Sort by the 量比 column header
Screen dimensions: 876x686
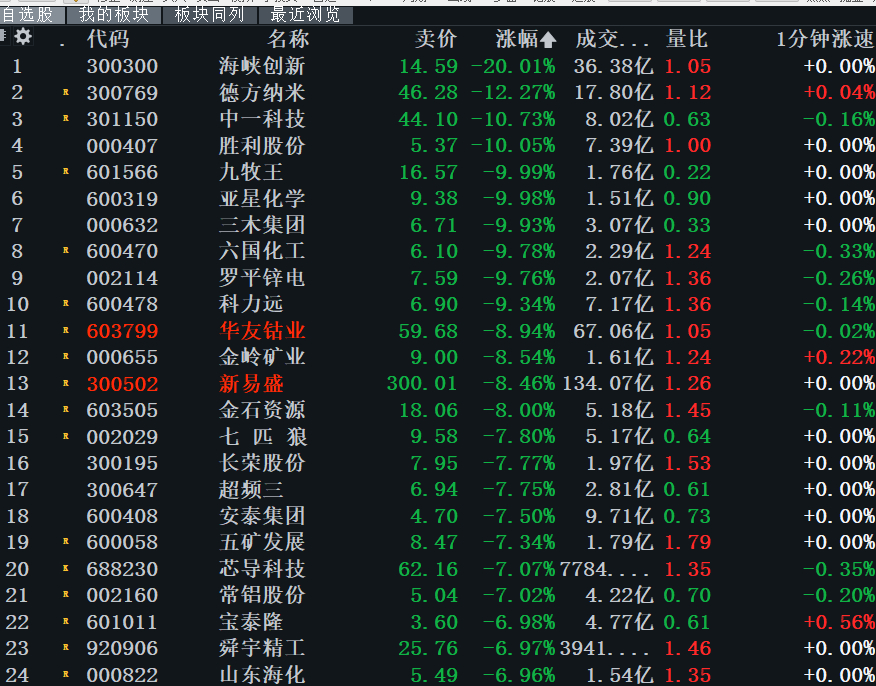tap(687, 39)
